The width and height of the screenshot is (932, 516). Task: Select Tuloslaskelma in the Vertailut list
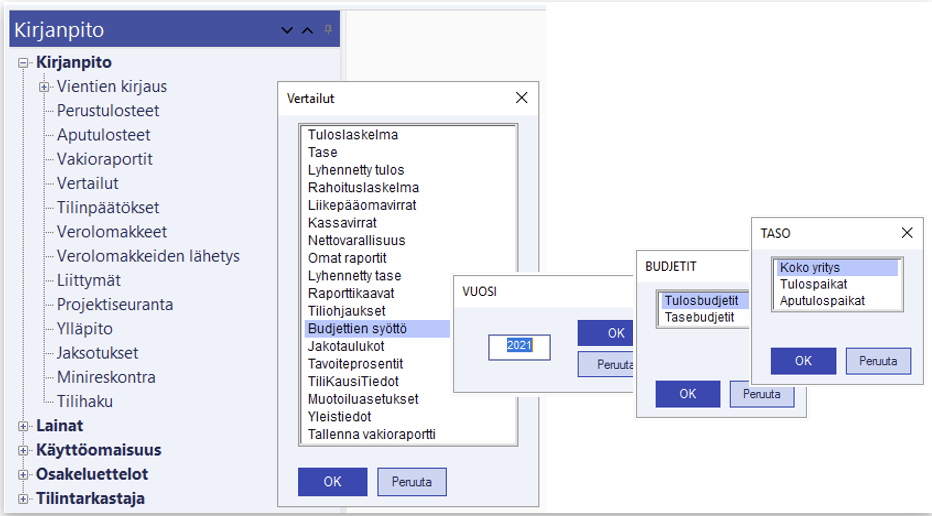pyautogui.click(x=353, y=134)
